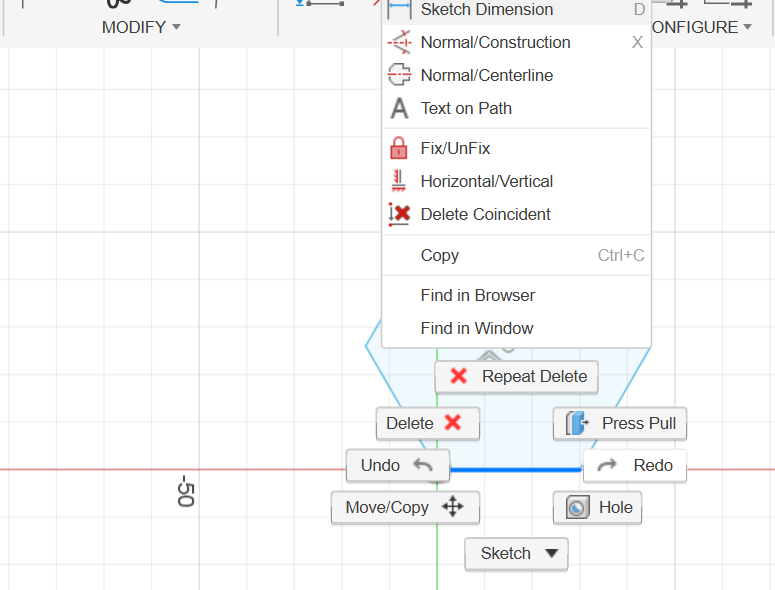
Task: Click the red padlock Fix/UnFix icon
Action: [x=399, y=148]
